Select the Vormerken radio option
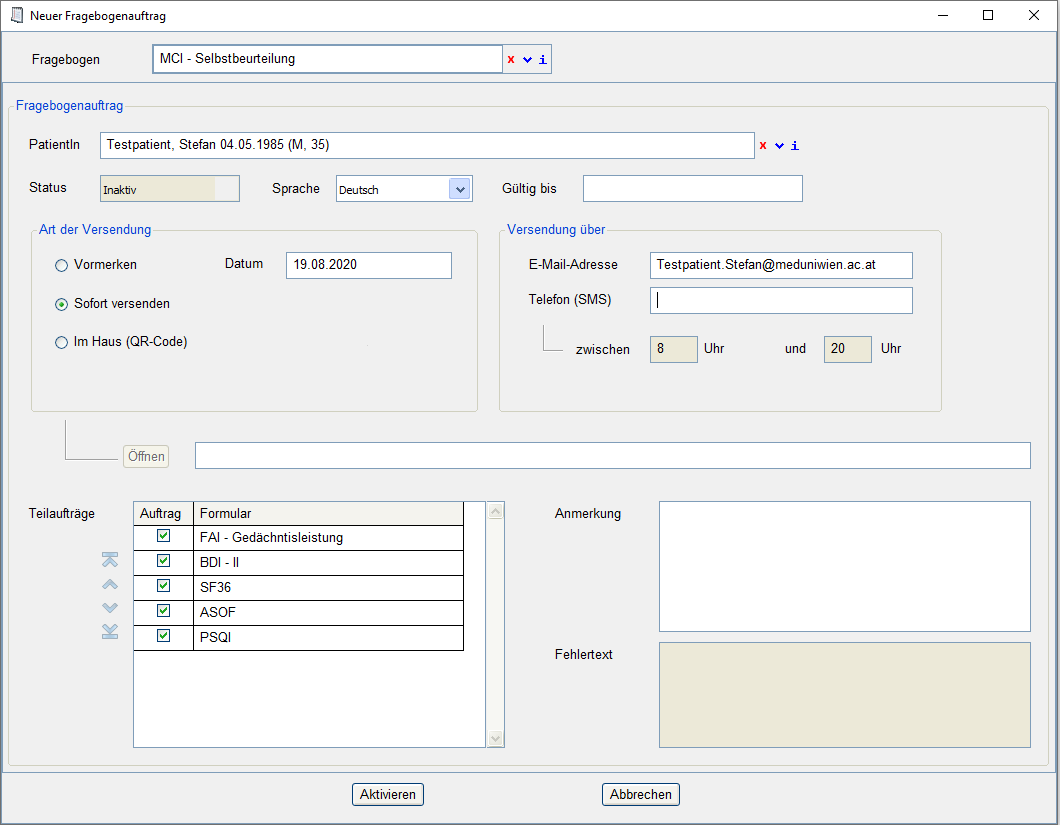This screenshot has width=1060, height=825. coord(62,266)
